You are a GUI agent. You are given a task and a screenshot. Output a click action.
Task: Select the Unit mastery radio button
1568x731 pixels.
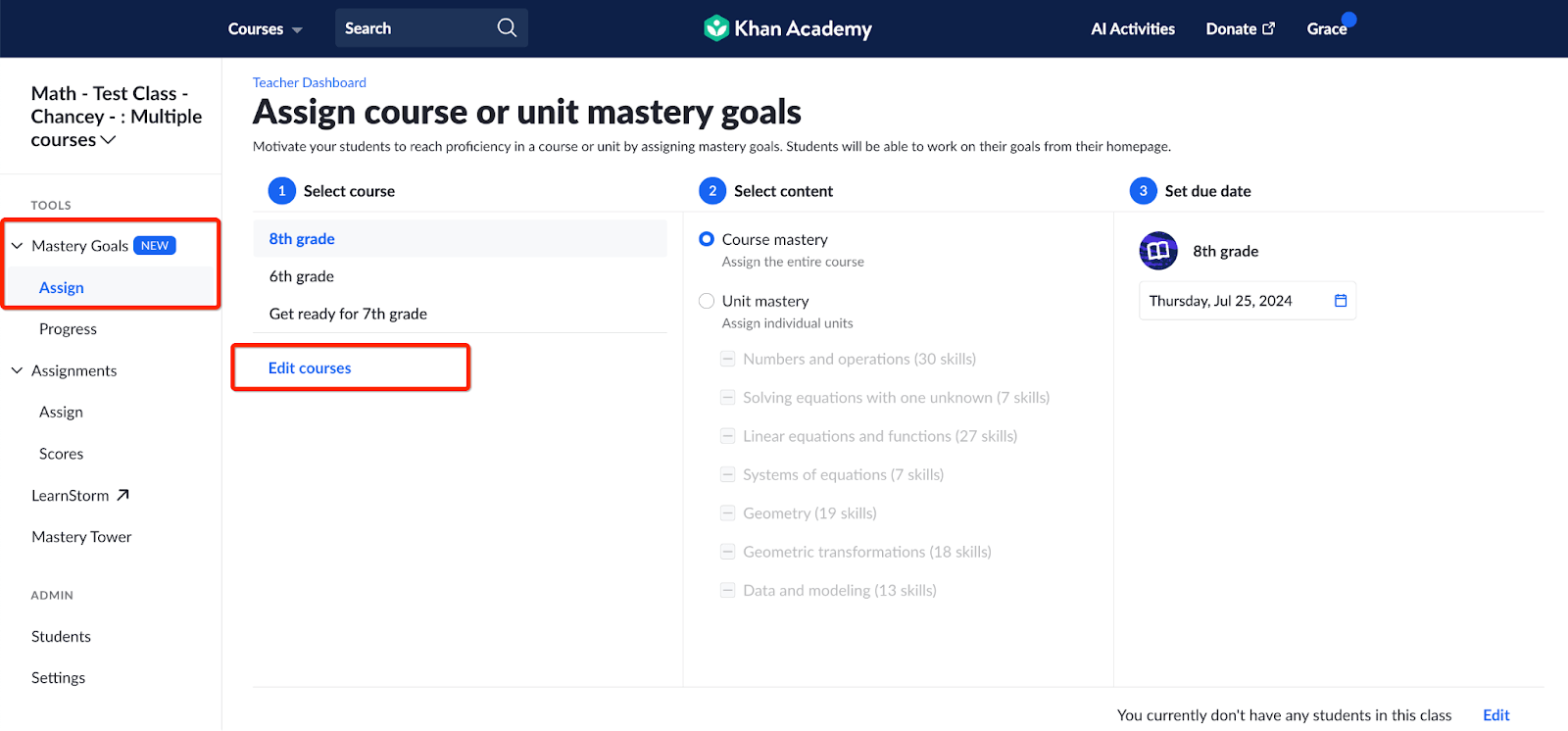click(x=707, y=301)
